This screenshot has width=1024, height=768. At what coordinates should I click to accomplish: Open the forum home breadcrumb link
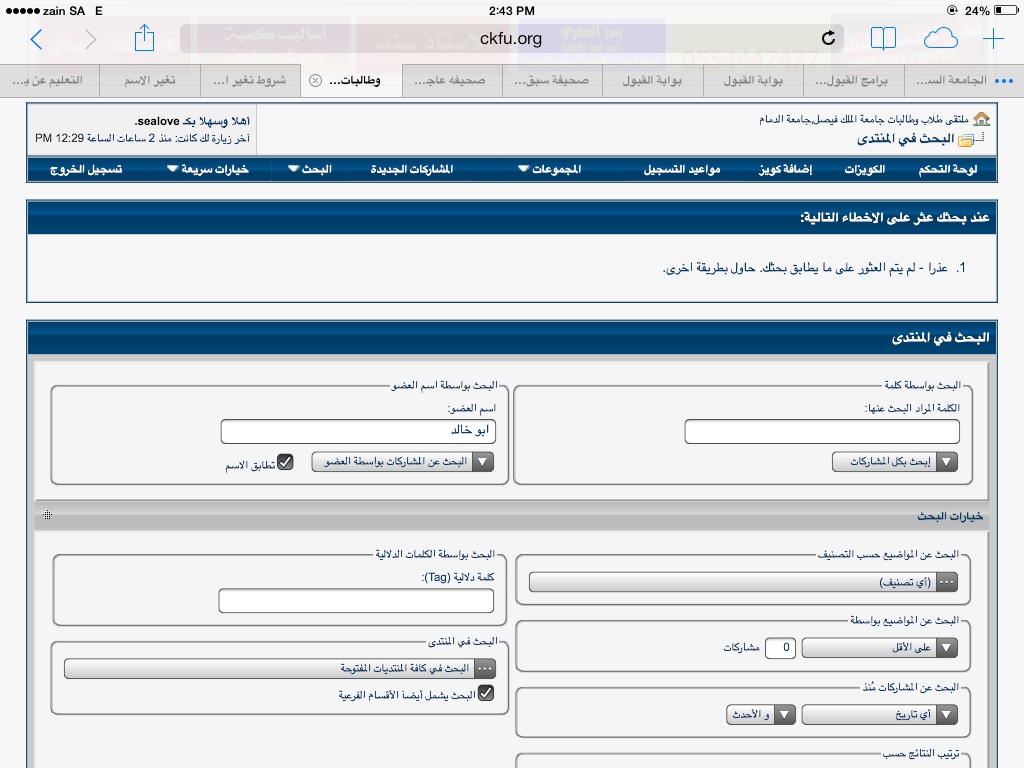863,120
